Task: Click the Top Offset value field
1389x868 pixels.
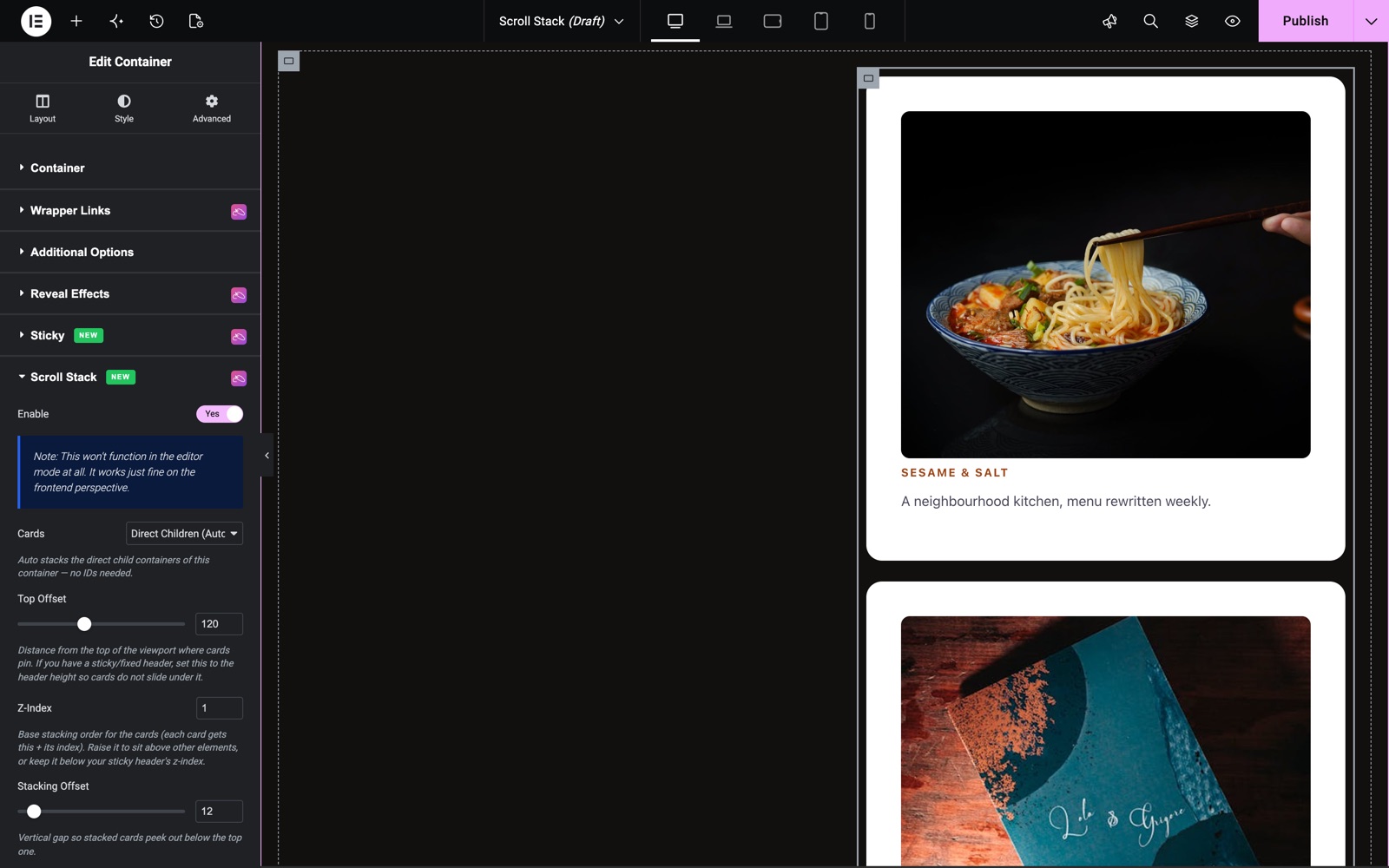Action: click(219, 624)
